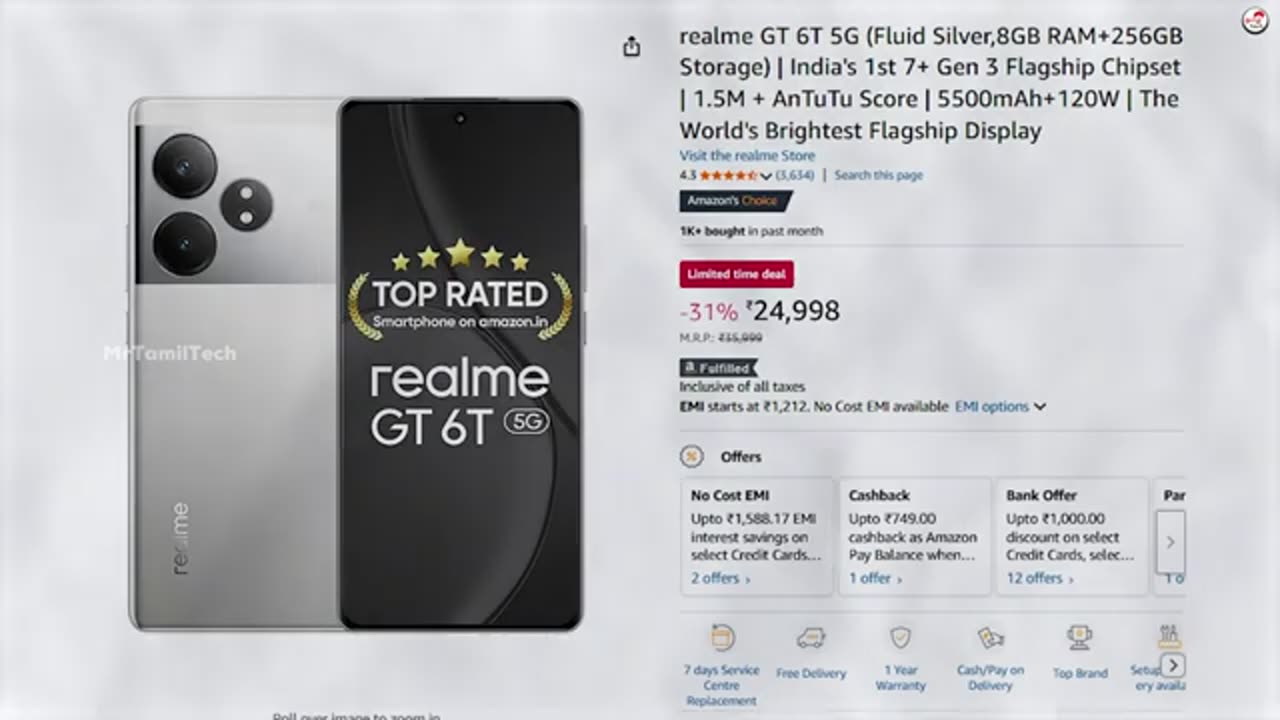
Task: Show more service feature icons arrow
Action: click(1174, 665)
